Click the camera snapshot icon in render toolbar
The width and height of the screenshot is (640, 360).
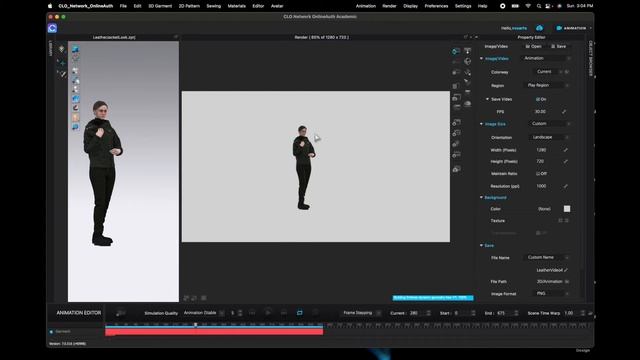pos(456,98)
